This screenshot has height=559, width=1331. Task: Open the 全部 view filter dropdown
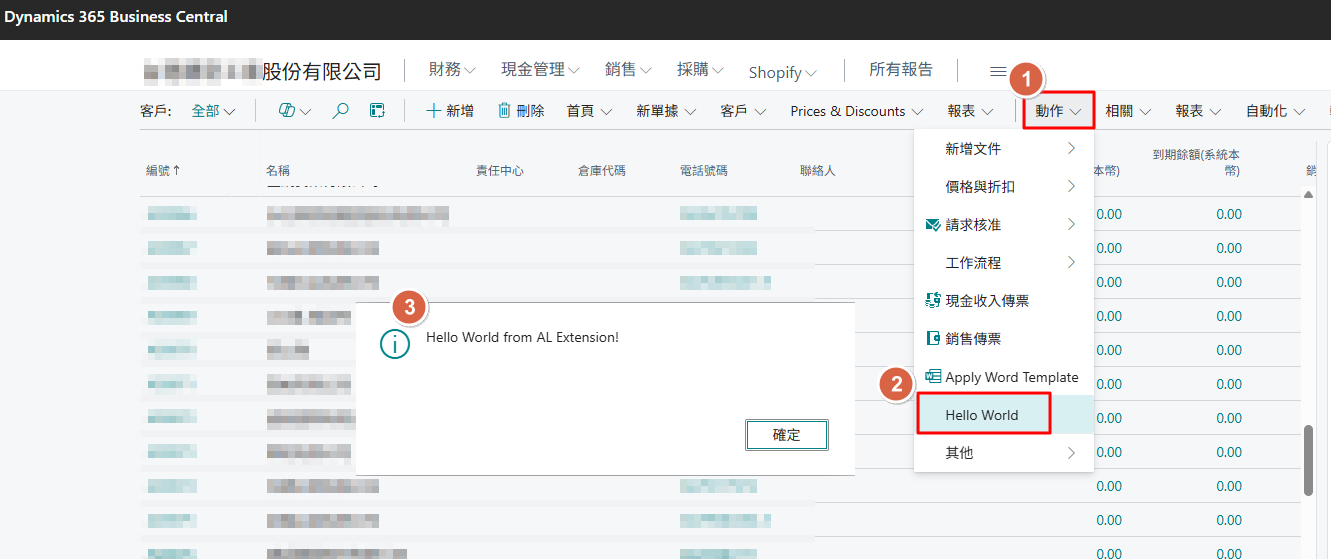[213, 111]
